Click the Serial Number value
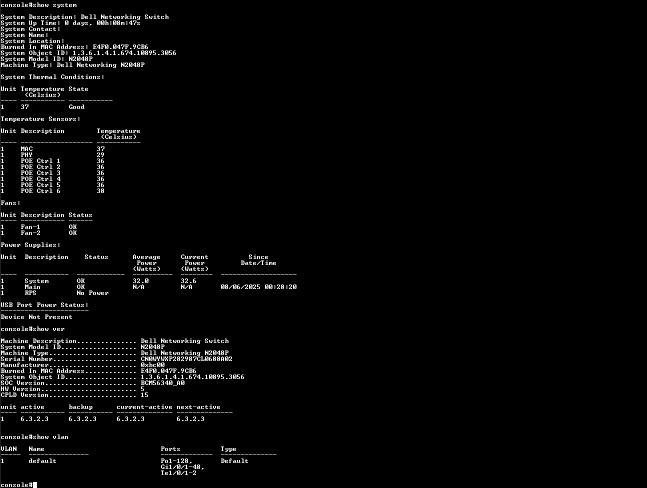Image resolution: width=647 pixels, height=488 pixels. point(187,359)
